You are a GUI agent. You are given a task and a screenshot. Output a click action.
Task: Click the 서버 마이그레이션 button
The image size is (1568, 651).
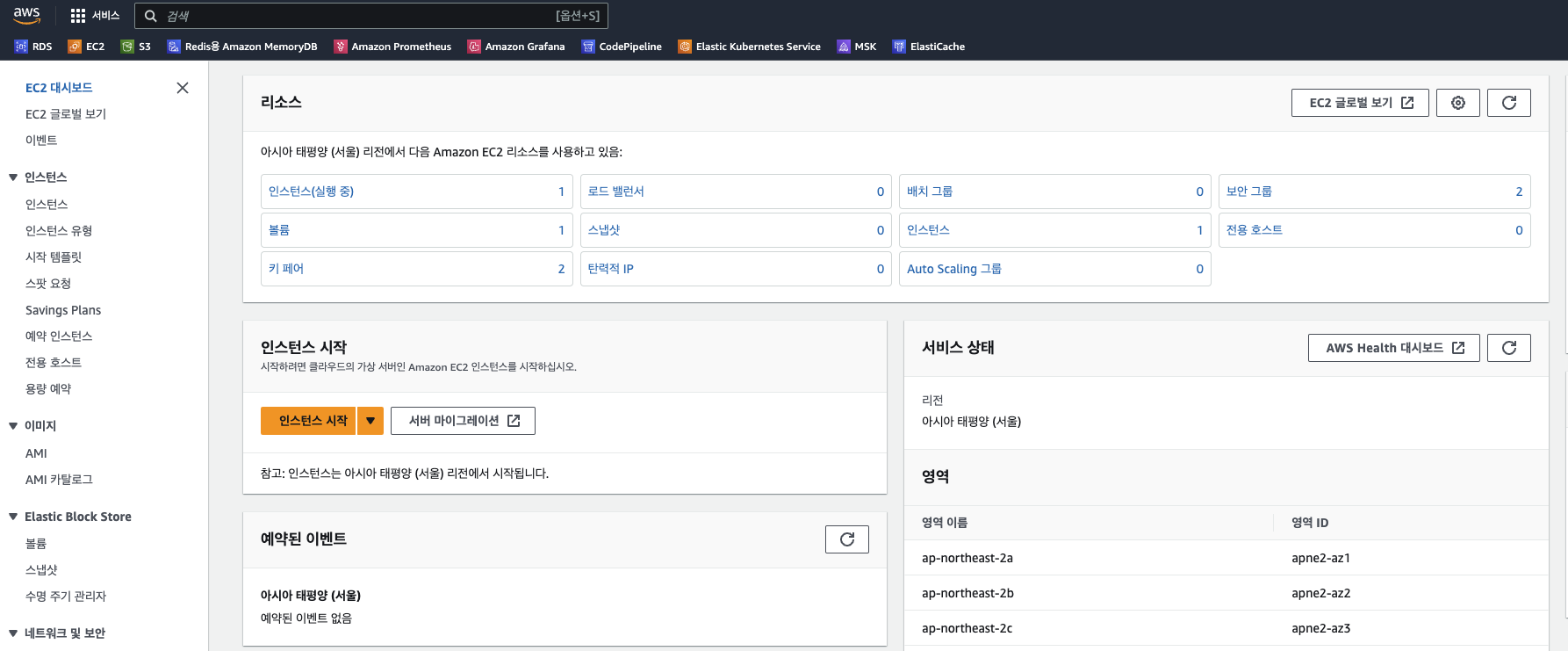point(463,421)
